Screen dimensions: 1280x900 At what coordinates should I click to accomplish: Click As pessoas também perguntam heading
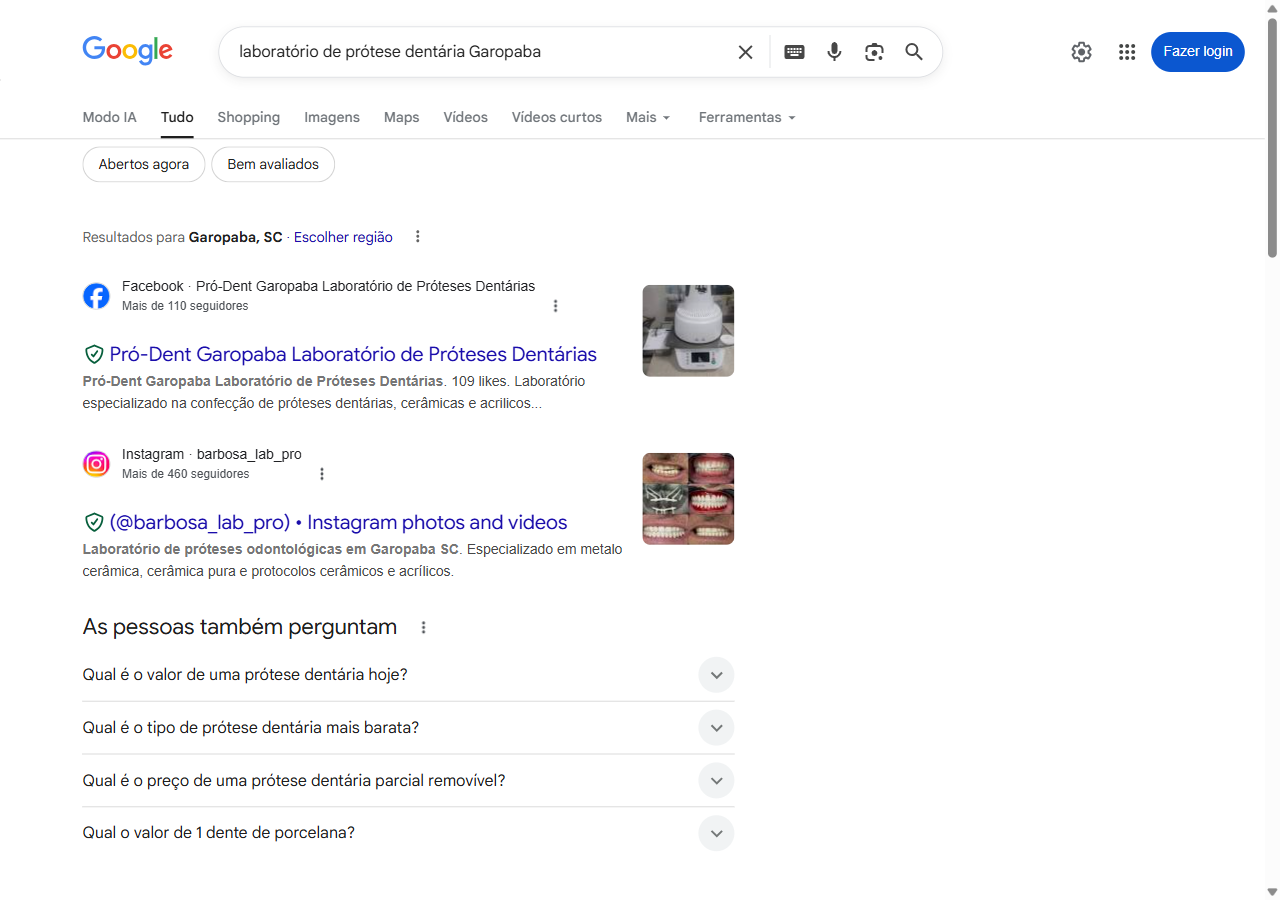click(x=240, y=627)
